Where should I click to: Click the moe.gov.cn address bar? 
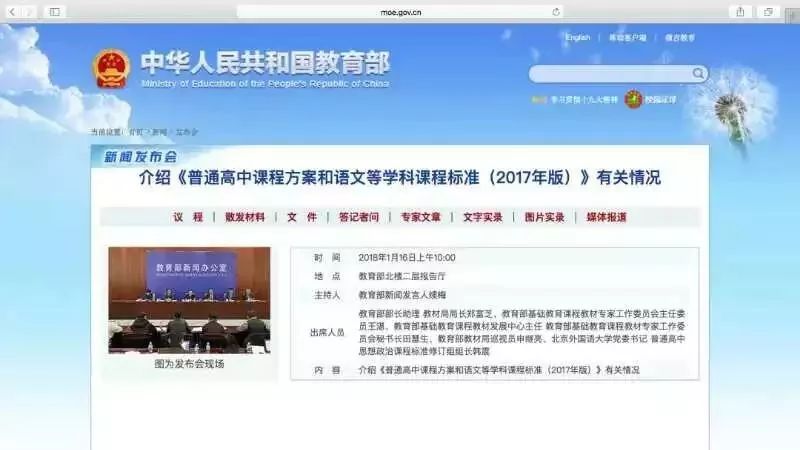click(x=401, y=12)
